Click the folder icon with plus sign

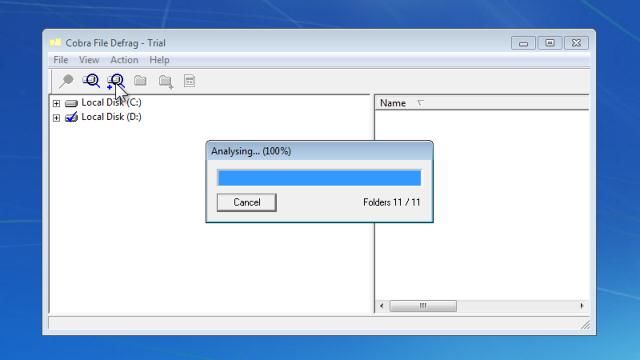[x=166, y=81]
